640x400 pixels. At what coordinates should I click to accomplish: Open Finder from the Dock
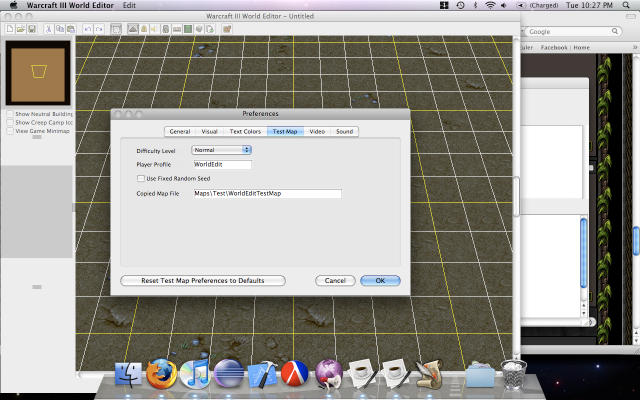[128, 374]
